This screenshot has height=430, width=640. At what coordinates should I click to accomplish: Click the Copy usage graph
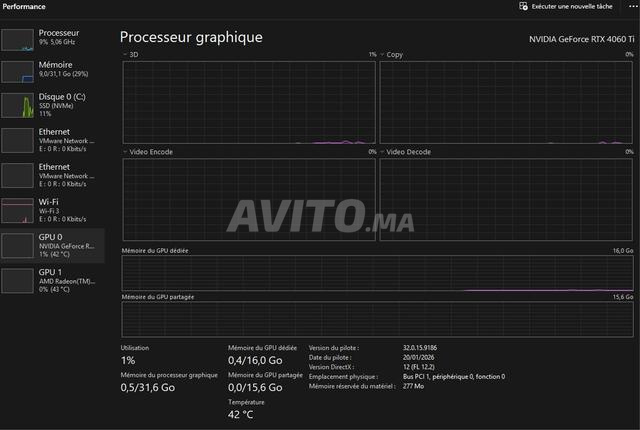pos(506,102)
